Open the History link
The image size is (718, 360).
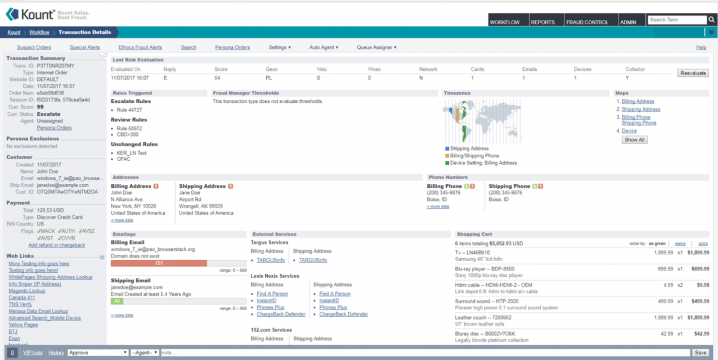pos(56,353)
